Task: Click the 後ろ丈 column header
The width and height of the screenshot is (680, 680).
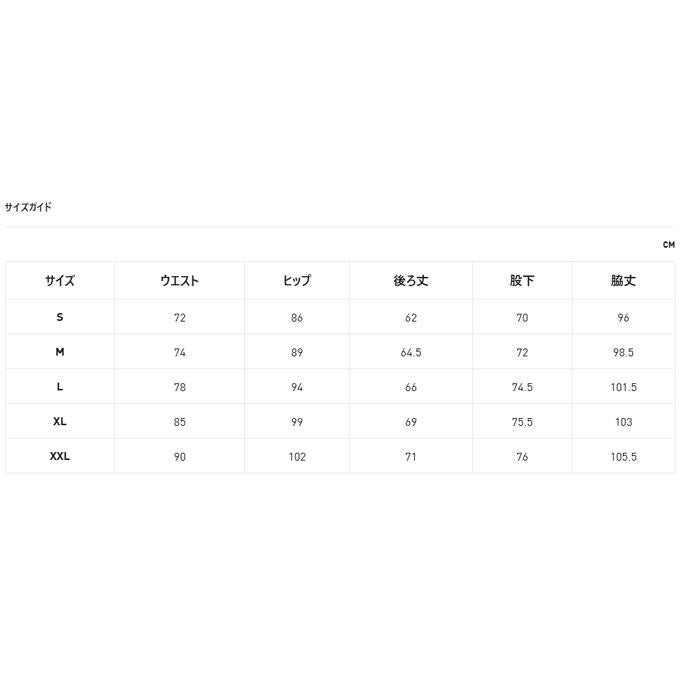Action: pos(411,281)
